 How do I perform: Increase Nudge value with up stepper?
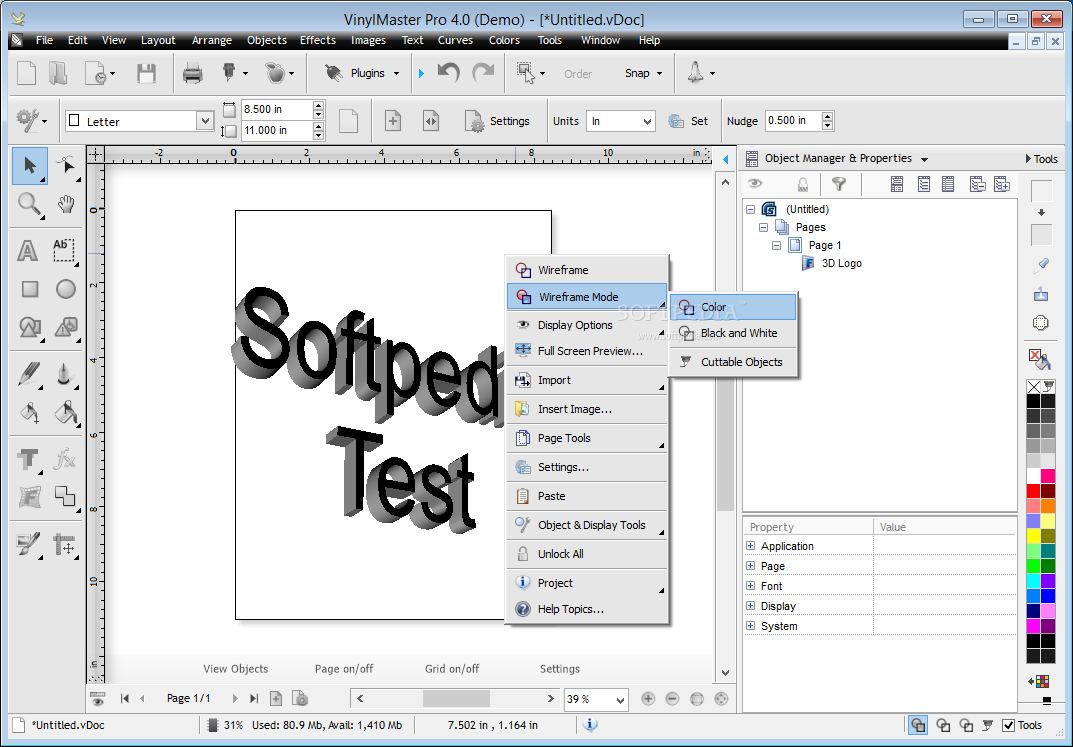click(x=827, y=116)
